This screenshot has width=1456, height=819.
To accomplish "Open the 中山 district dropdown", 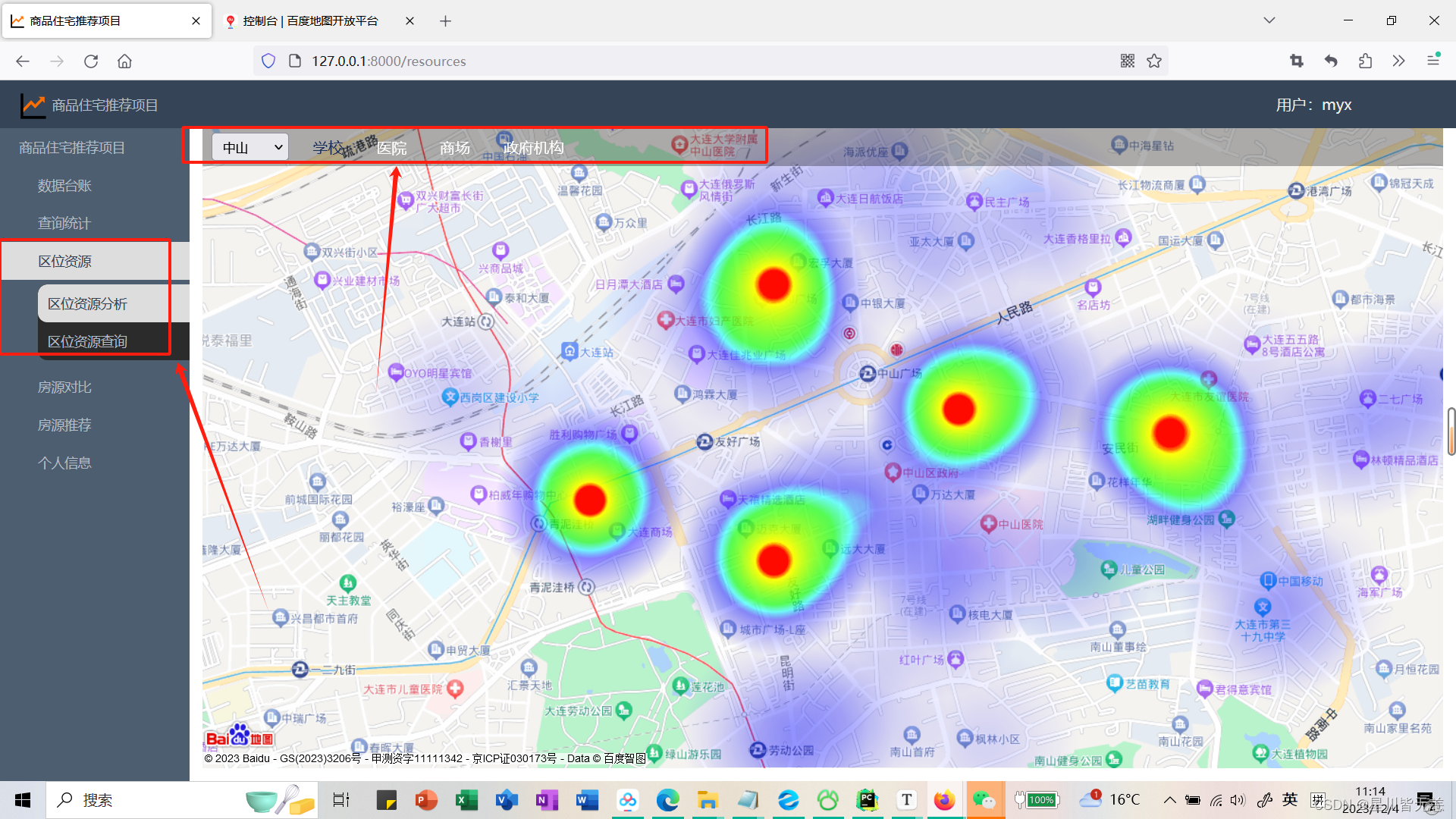I will [249, 147].
